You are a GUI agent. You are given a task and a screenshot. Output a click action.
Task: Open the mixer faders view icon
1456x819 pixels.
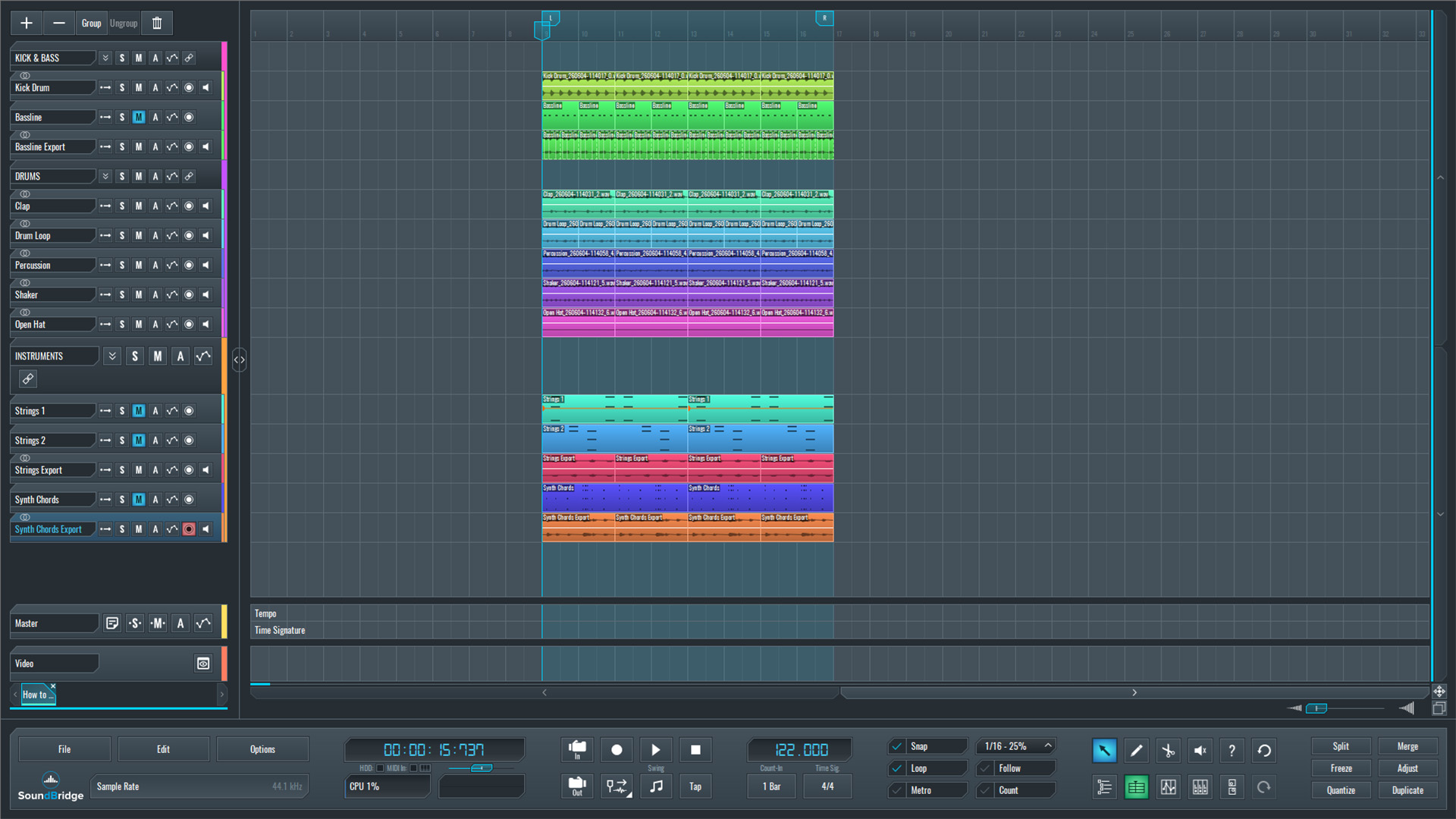1200,787
